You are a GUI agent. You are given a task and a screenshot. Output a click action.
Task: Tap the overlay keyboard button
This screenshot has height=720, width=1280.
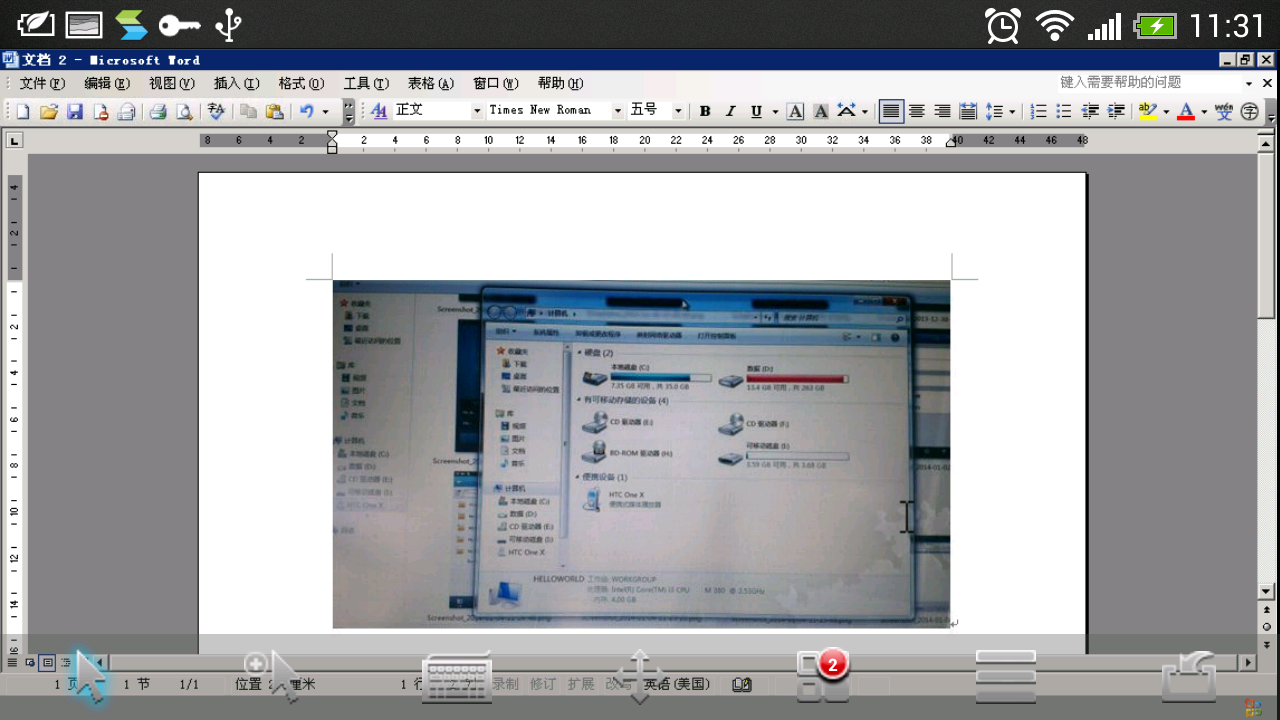(457, 678)
